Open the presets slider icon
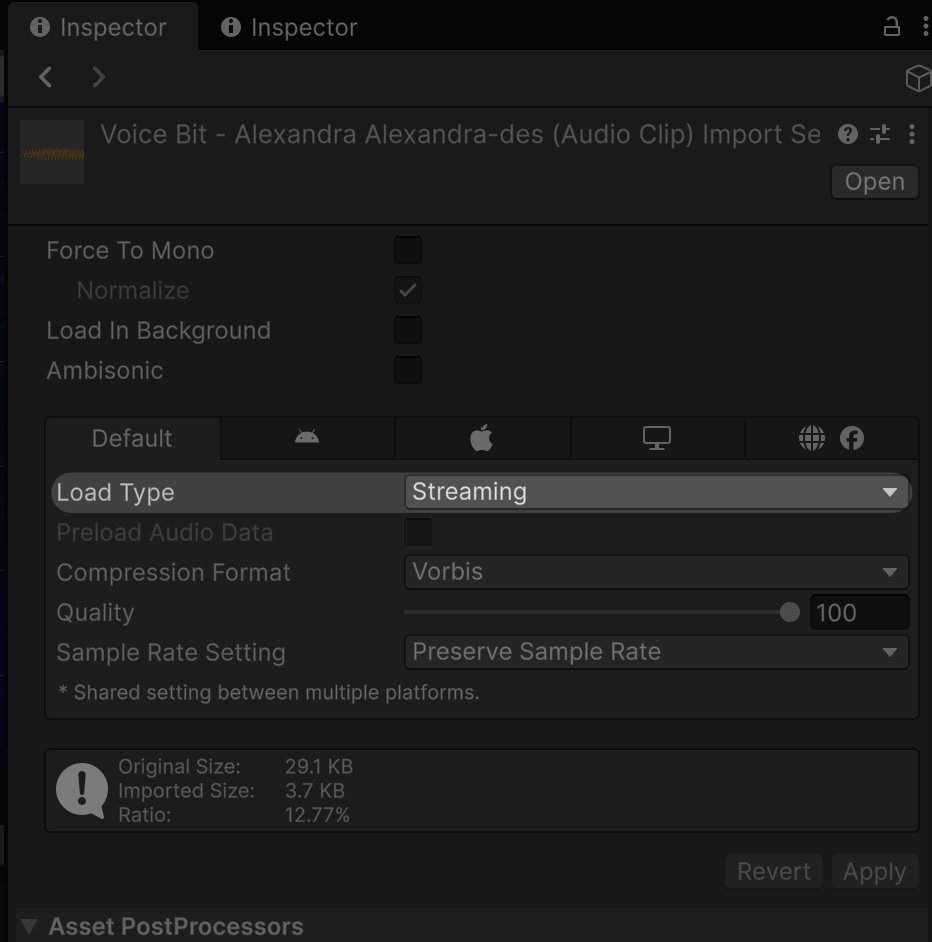This screenshot has height=942, width=932. 880,134
